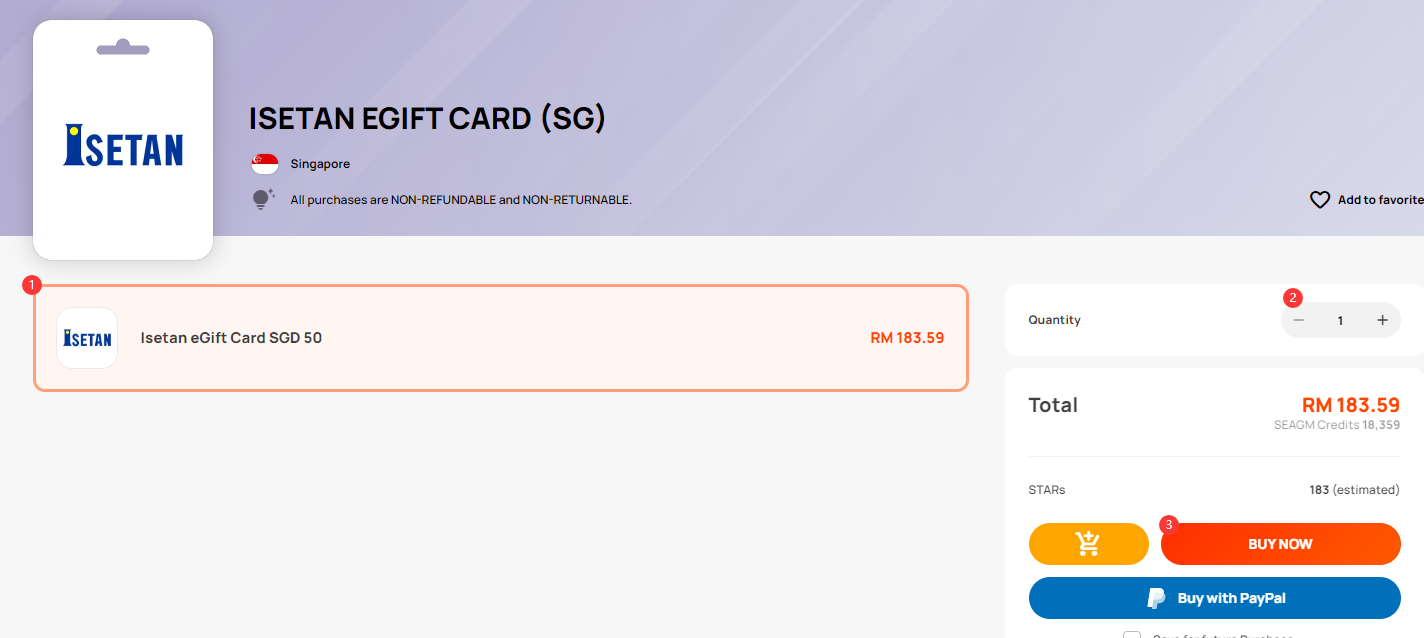
Task: Click the quantity value field showing 1
Action: click(x=1340, y=320)
